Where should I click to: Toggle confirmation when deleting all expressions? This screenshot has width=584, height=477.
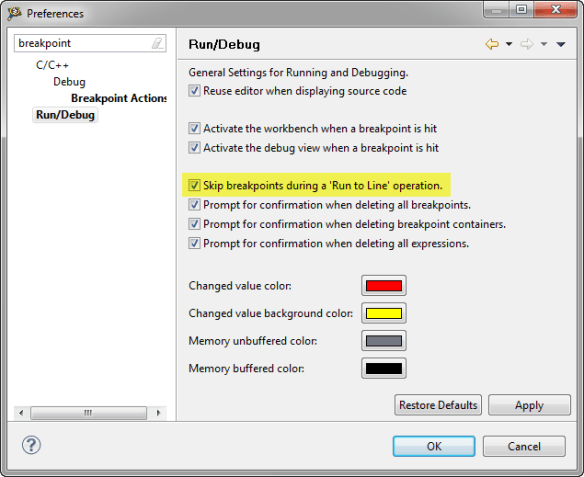pos(194,243)
